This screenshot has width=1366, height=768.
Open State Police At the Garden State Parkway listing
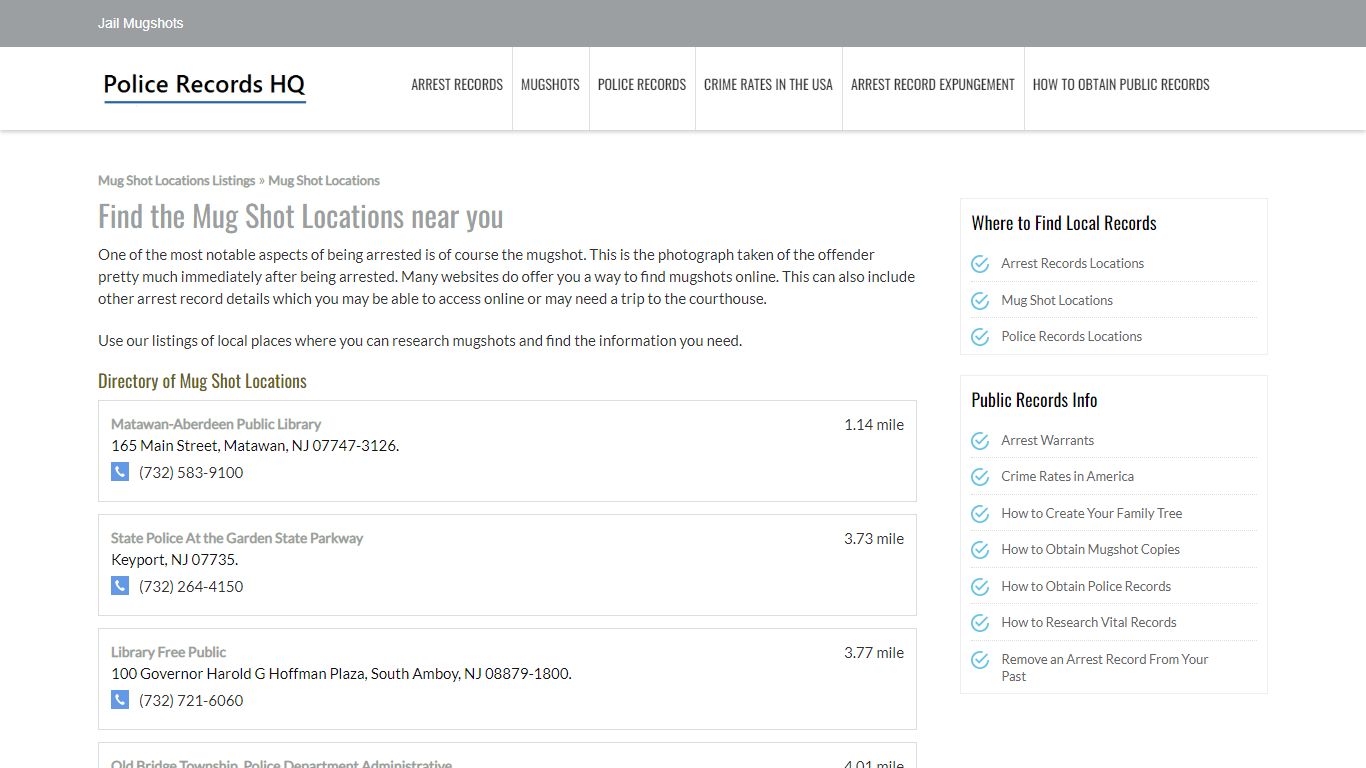(x=237, y=538)
